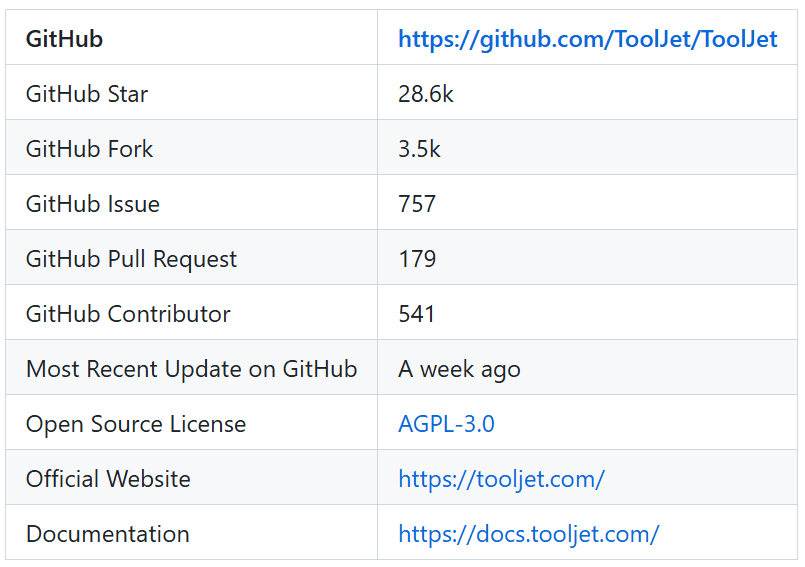This screenshot has height=567, width=805.
Task: Click the GitHub Star row label
Action: click(87, 94)
